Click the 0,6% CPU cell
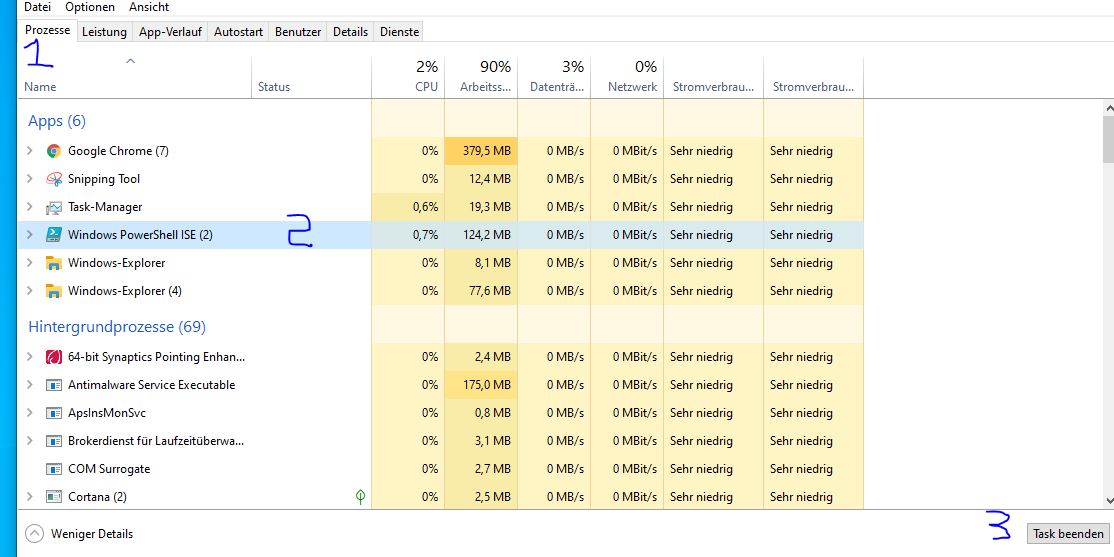 pos(408,207)
